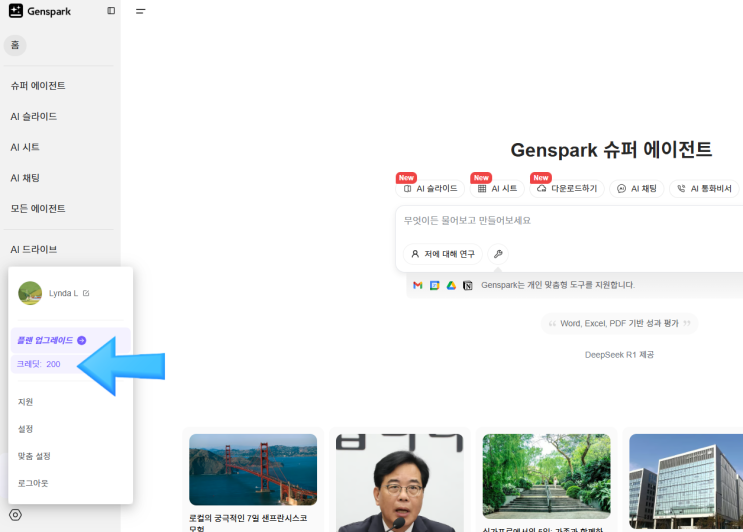Click the Google Calendar icon

point(435,285)
